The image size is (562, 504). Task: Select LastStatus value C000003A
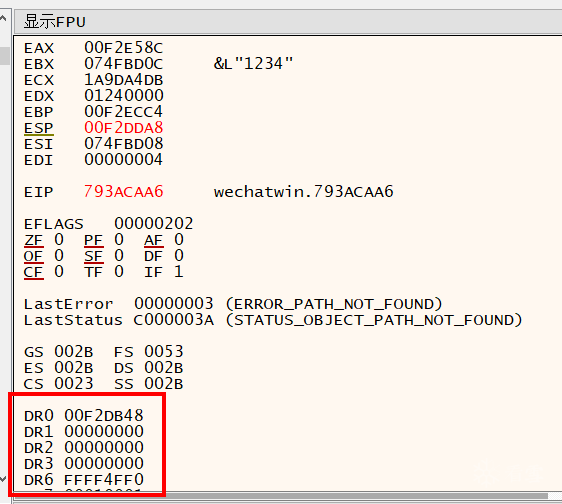(174, 320)
